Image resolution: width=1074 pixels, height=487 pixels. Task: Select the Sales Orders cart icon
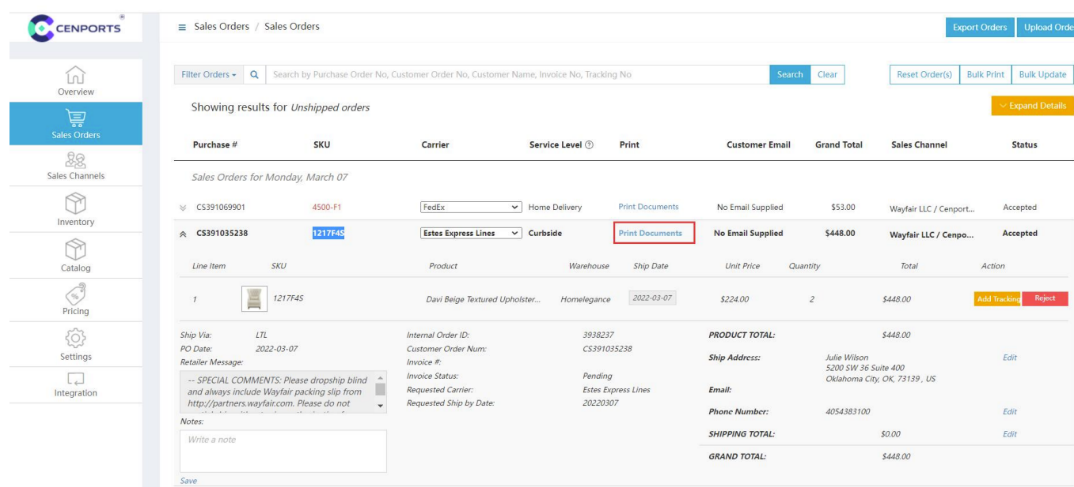point(75,118)
